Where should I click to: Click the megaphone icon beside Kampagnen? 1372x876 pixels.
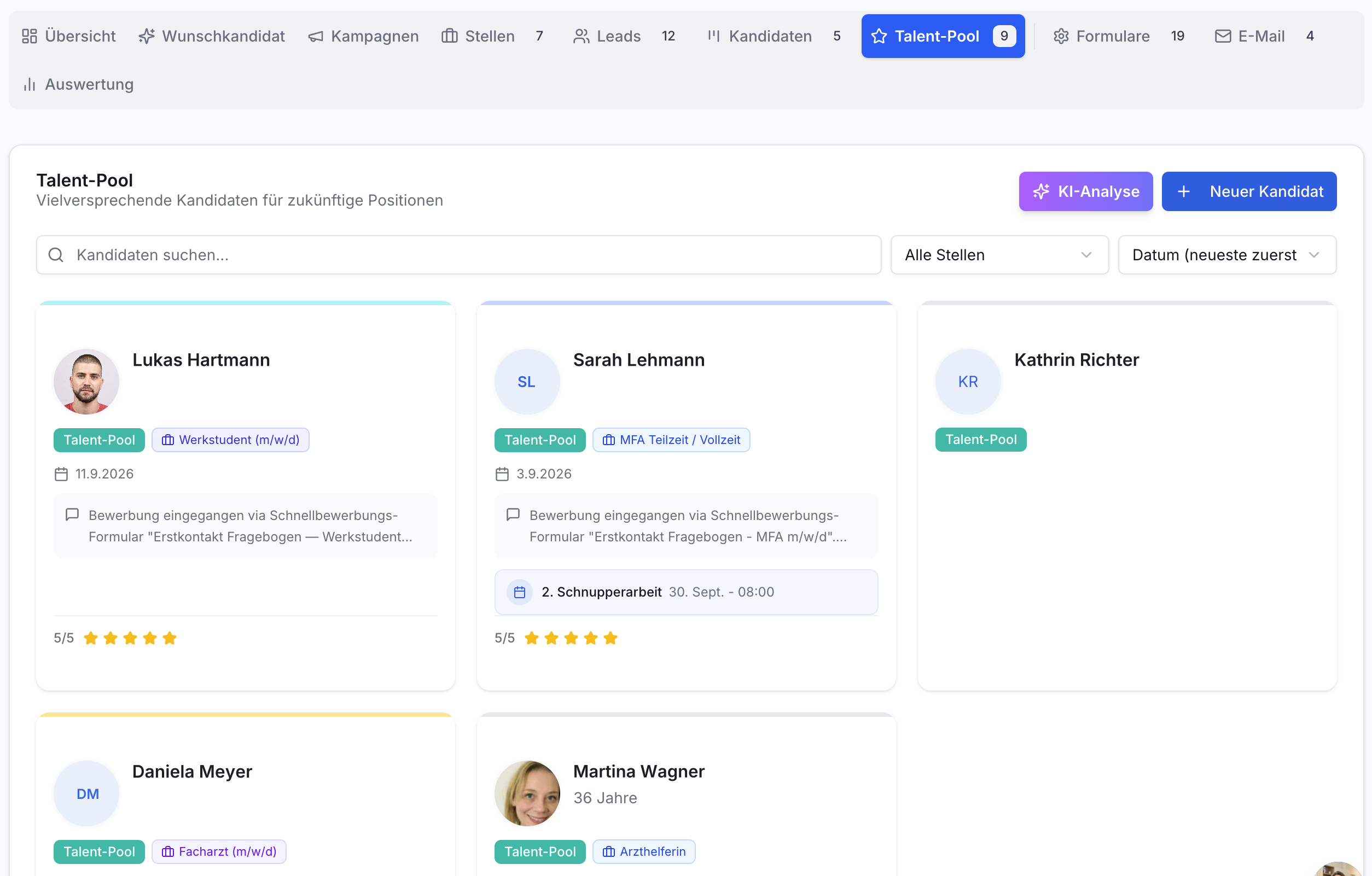coord(316,36)
